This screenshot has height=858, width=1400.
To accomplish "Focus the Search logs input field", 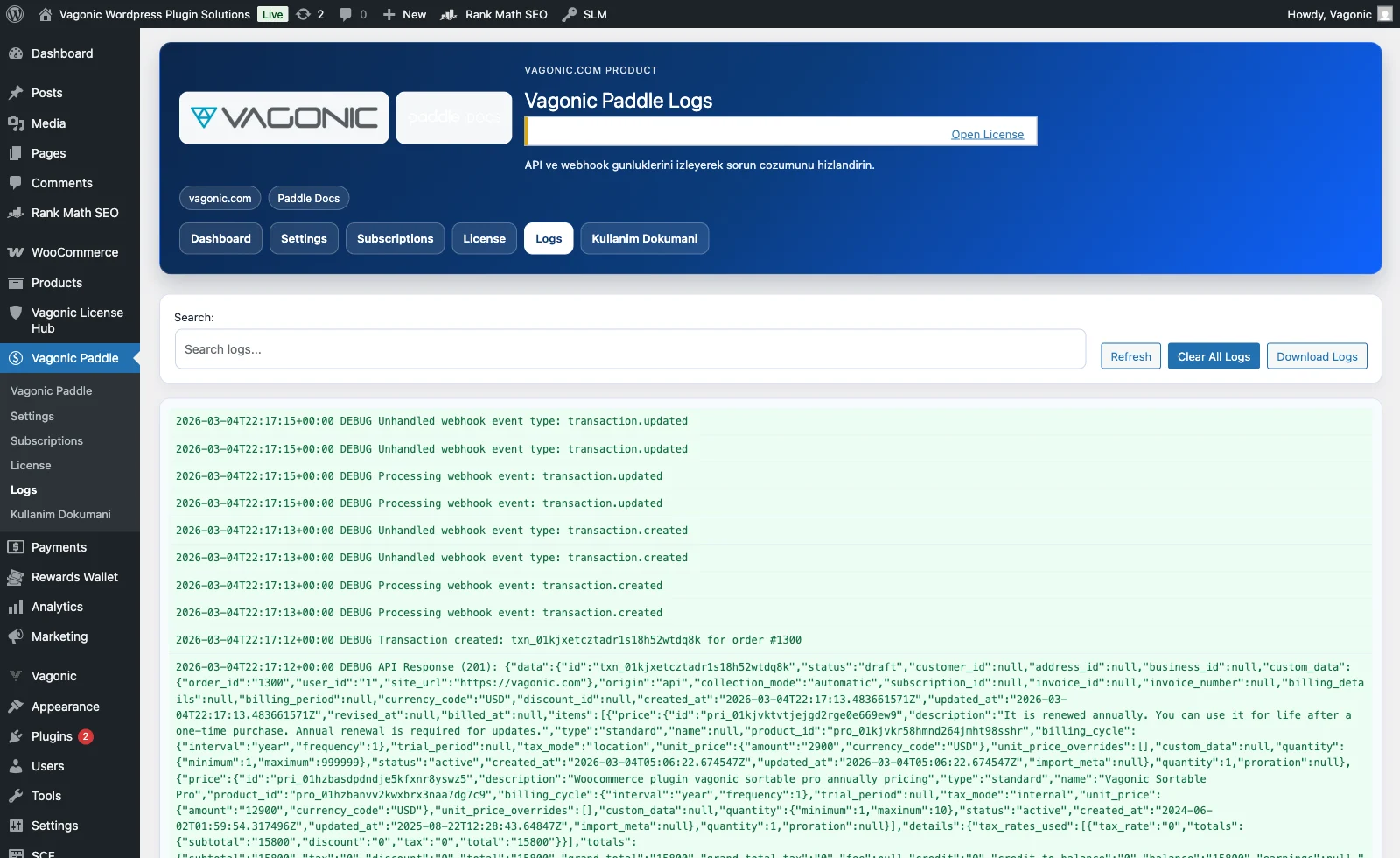I will tap(630, 349).
